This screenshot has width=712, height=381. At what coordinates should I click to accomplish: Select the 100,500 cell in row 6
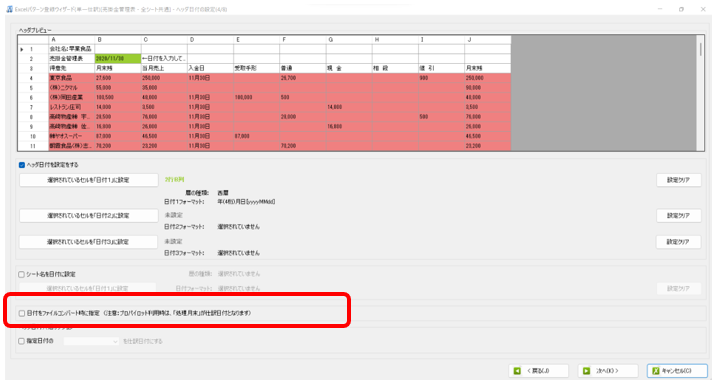(118, 98)
